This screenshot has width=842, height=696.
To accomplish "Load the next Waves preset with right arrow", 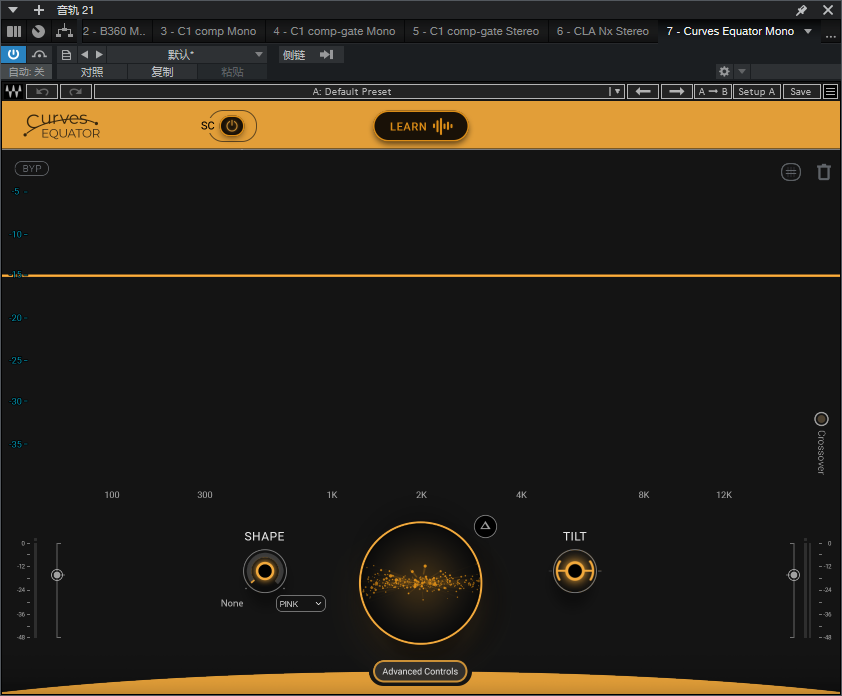I will (x=677, y=92).
